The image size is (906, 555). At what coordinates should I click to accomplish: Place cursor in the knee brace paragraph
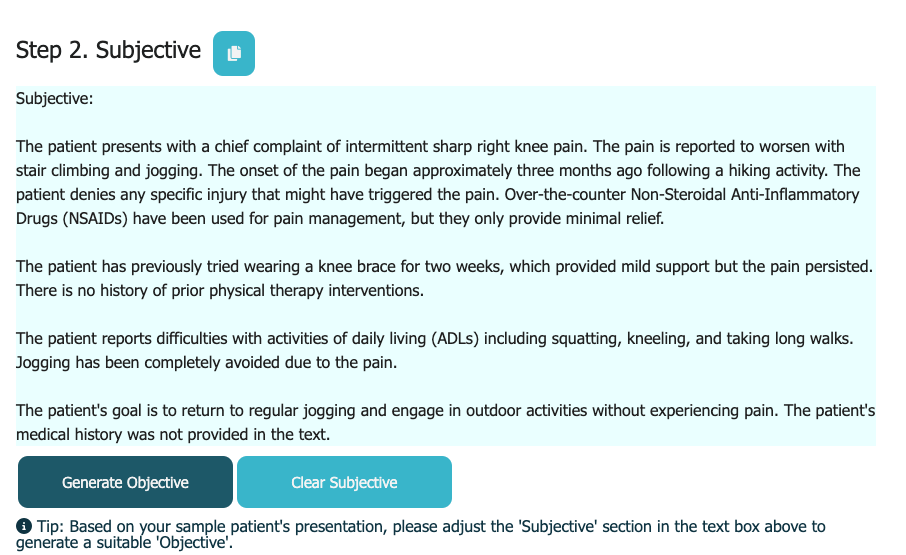pyautogui.click(x=444, y=278)
